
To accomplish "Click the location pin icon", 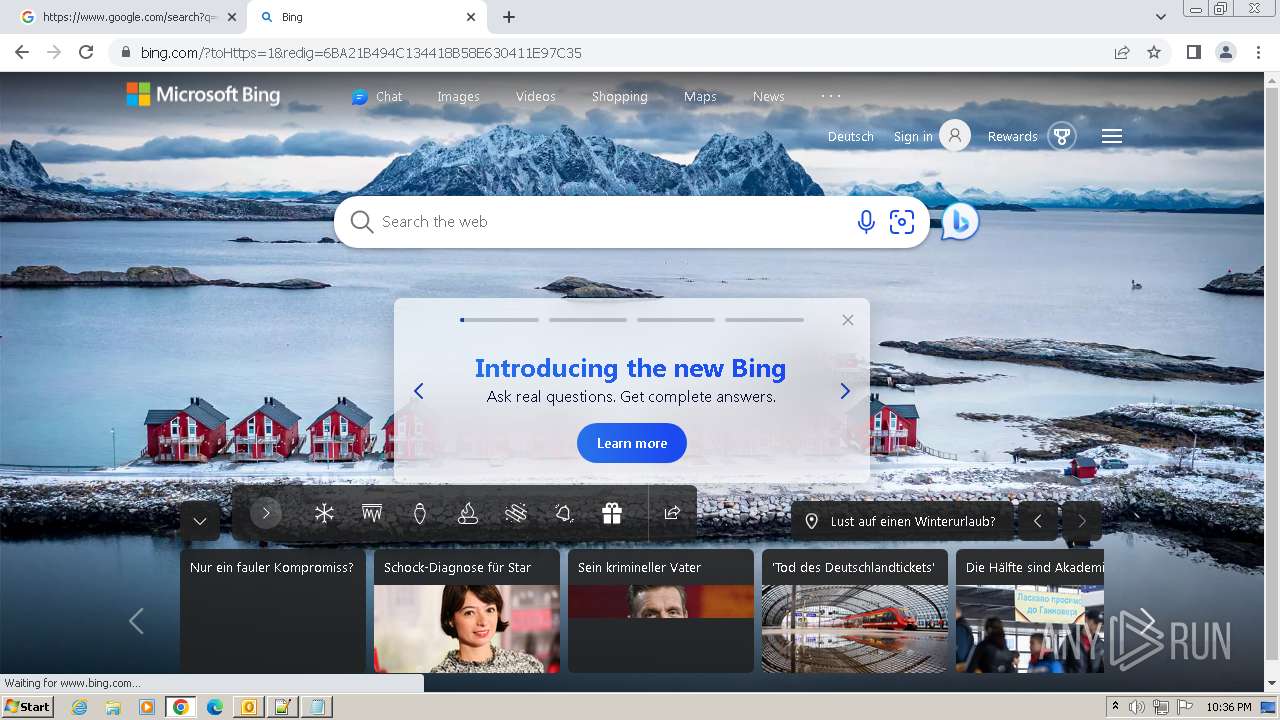I will [812, 521].
